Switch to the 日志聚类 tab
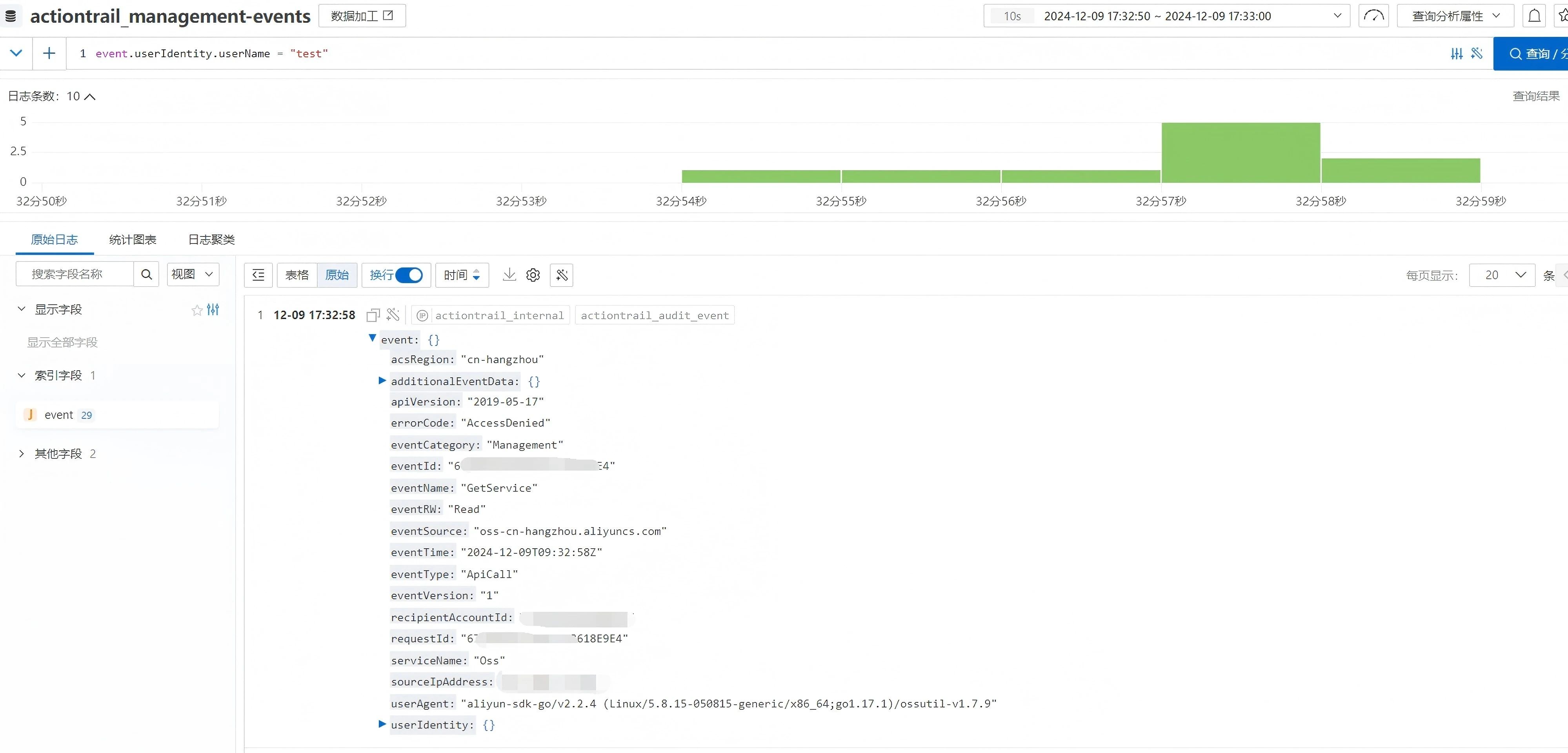The image size is (1568, 753). click(211, 240)
